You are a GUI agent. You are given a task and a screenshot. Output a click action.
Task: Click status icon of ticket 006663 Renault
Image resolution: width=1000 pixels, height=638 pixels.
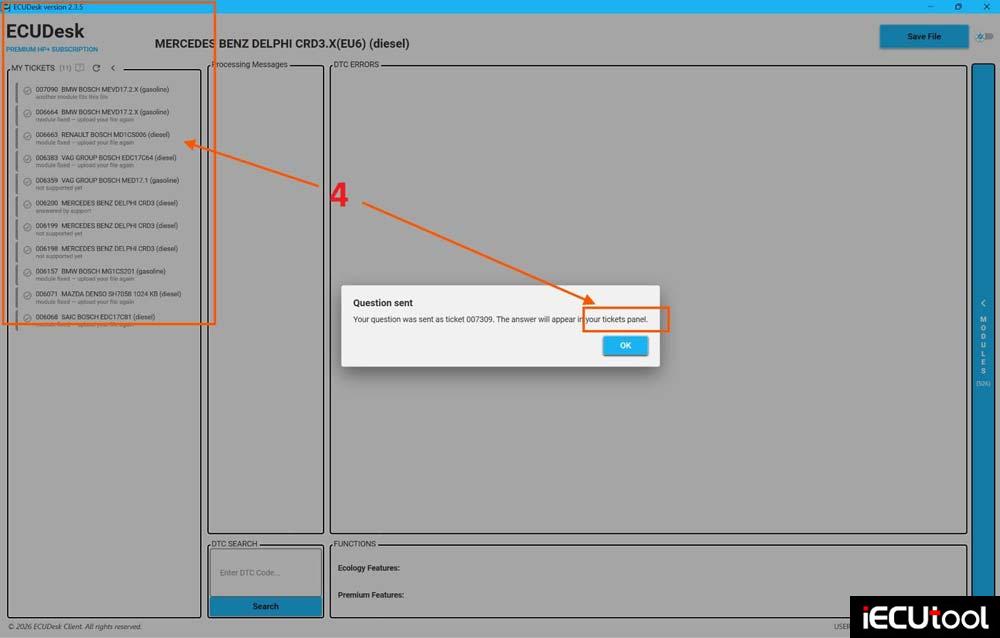point(27,136)
